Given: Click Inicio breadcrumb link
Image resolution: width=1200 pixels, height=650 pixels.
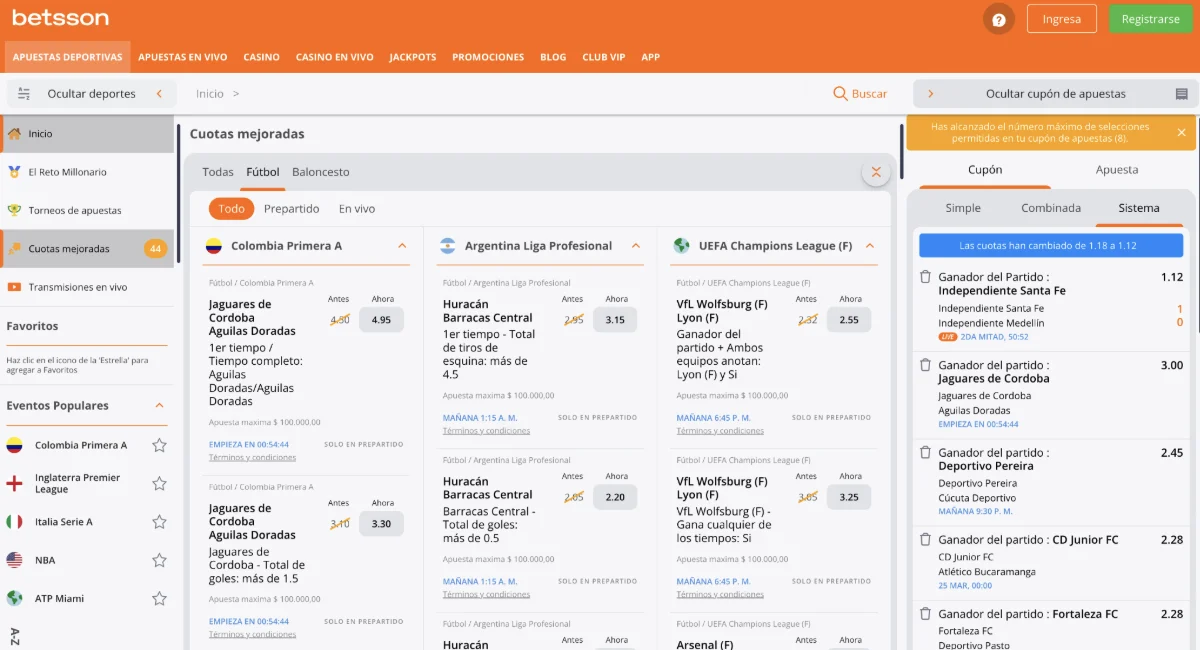Looking at the screenshot, I should (x=210, y=94).
